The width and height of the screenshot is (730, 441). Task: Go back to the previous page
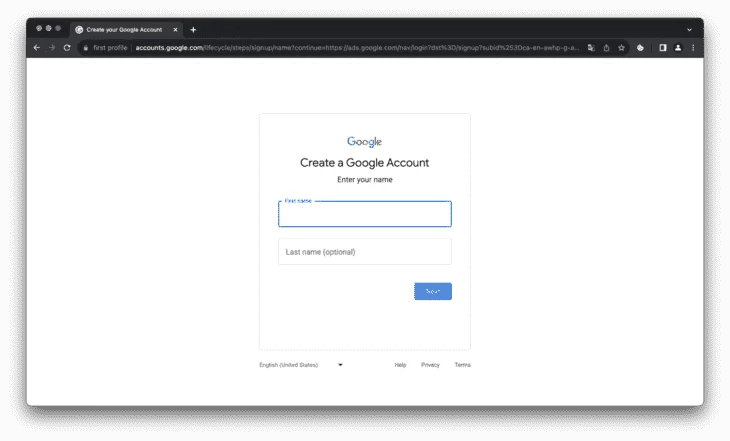(37, 47)
